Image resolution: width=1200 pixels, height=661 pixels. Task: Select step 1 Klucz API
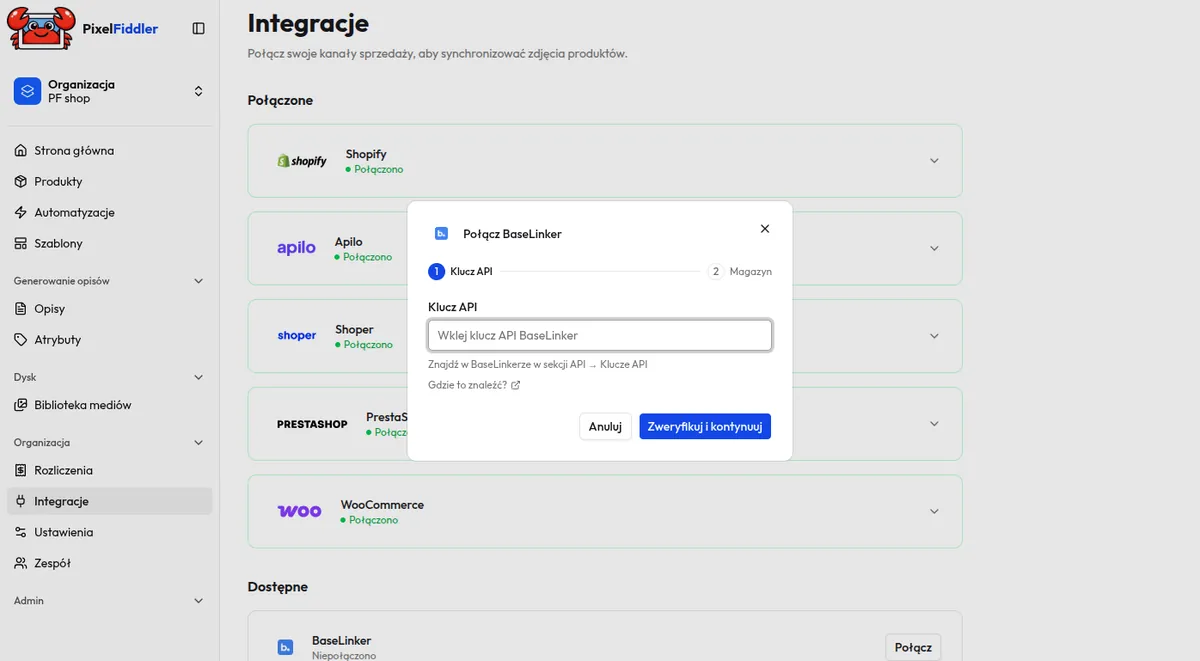[460, 271]
